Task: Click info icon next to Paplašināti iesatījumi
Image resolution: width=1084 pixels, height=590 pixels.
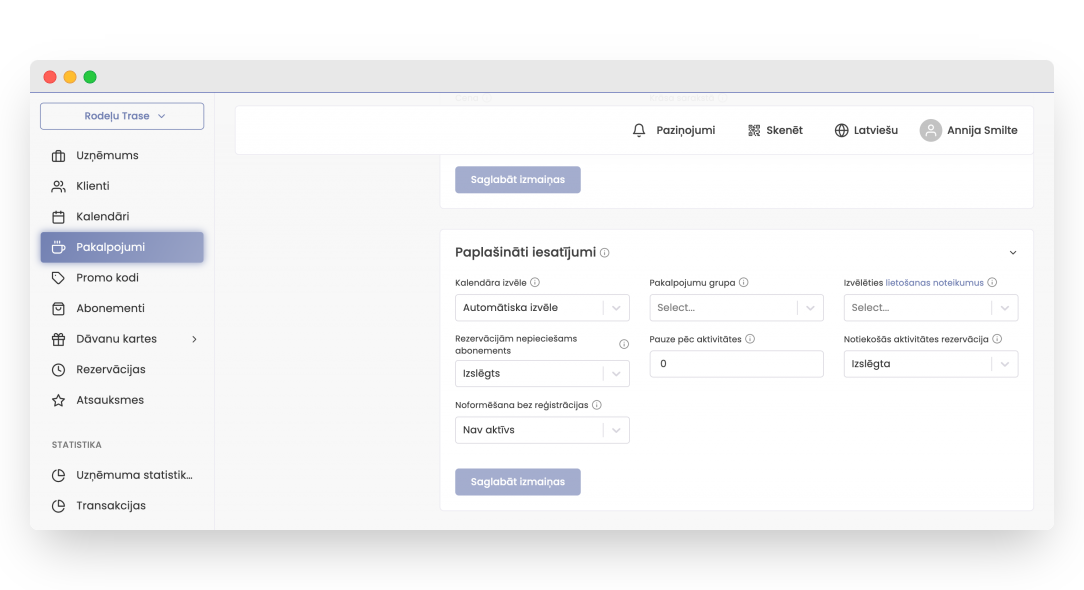Action: pyautogui.click(x=605, y=253)
